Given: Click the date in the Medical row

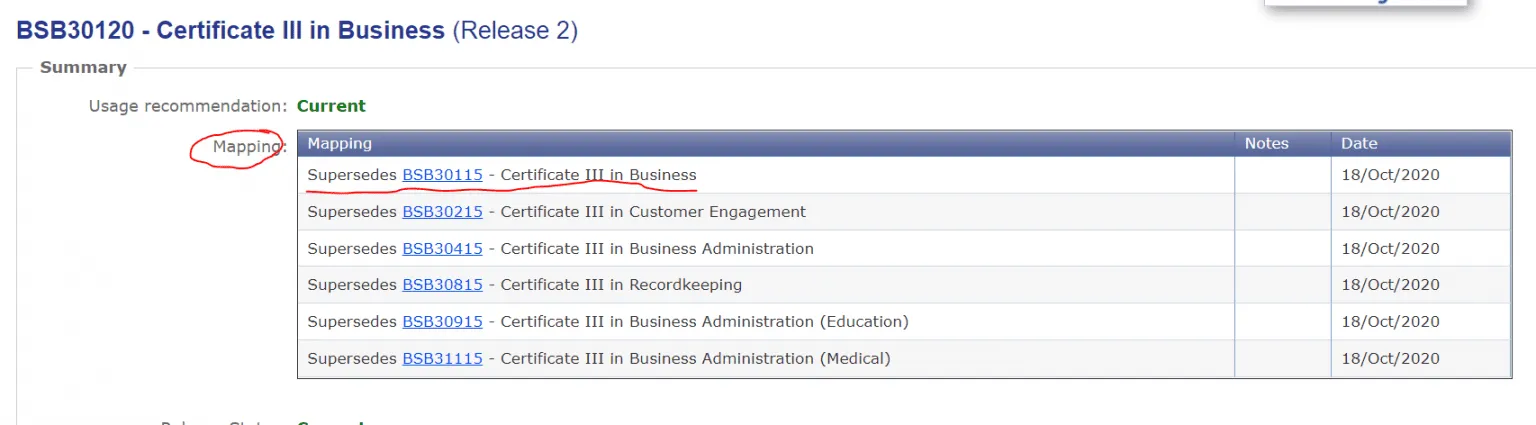Looking at the screenshot, I should 1390,358.
